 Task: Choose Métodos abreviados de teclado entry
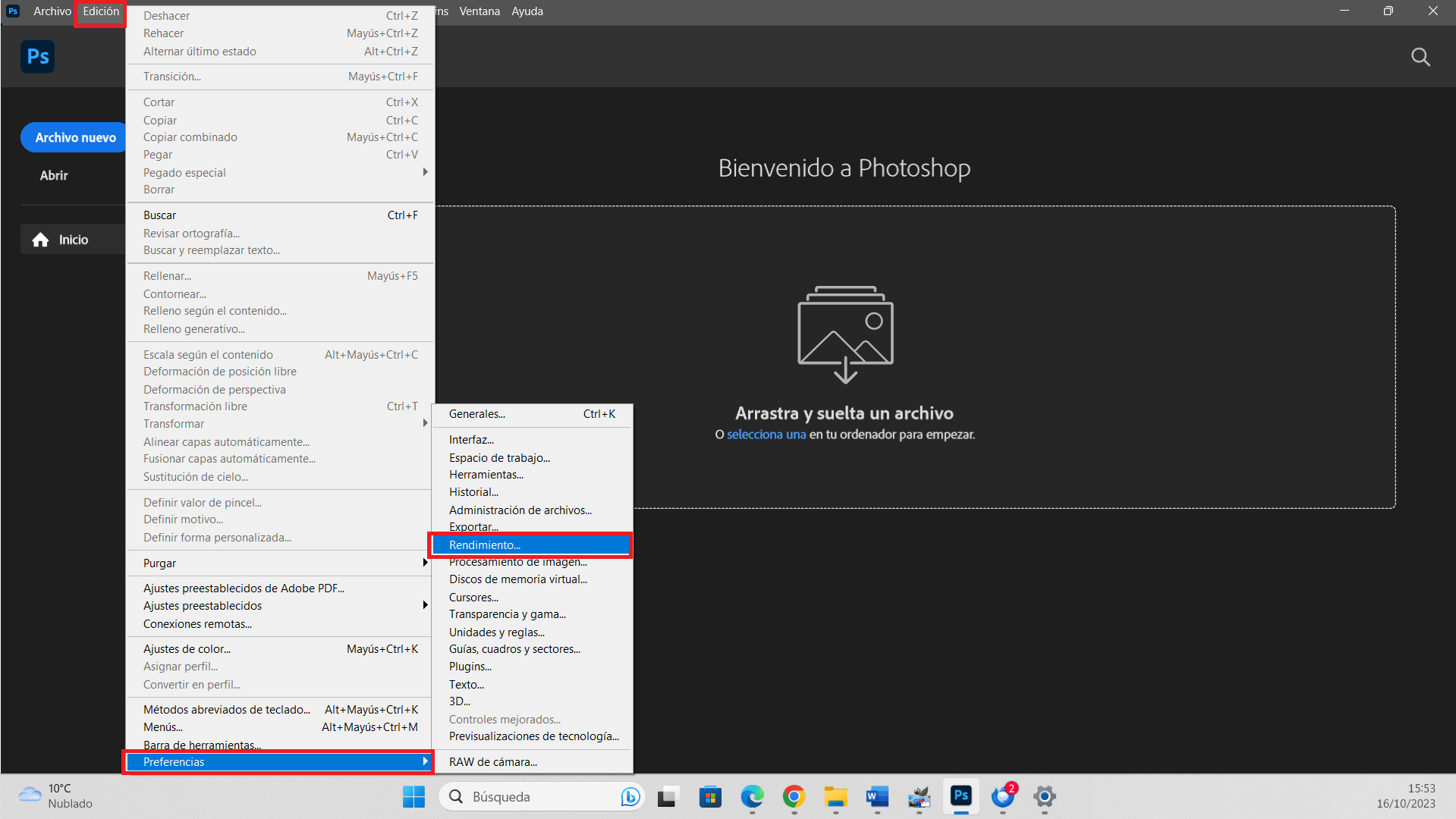280,710
